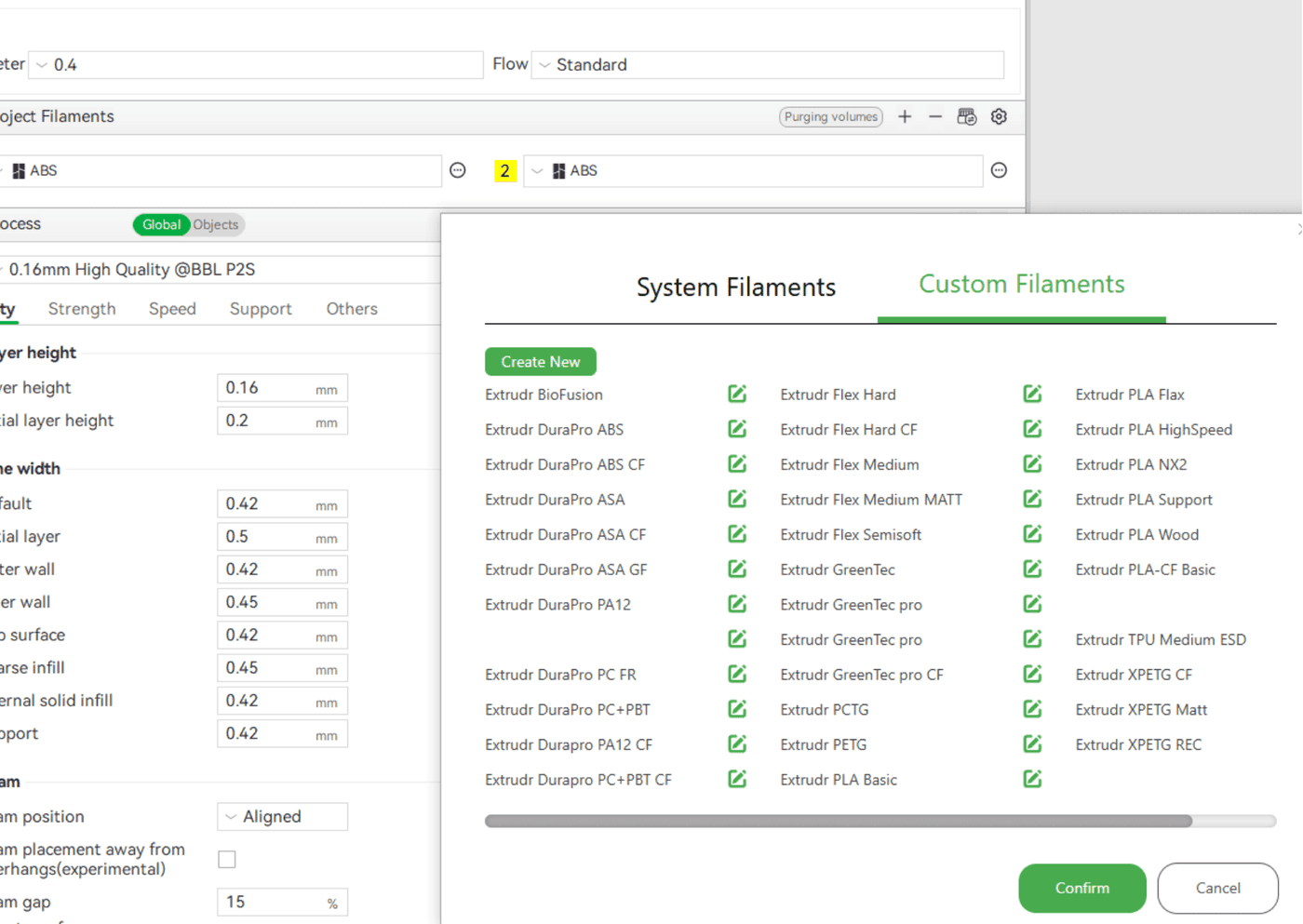The height and width of the screenshot is (924, 1303).
Task: Click edit icon next to Extrudr GreenTec
Action: (1032, 569)
